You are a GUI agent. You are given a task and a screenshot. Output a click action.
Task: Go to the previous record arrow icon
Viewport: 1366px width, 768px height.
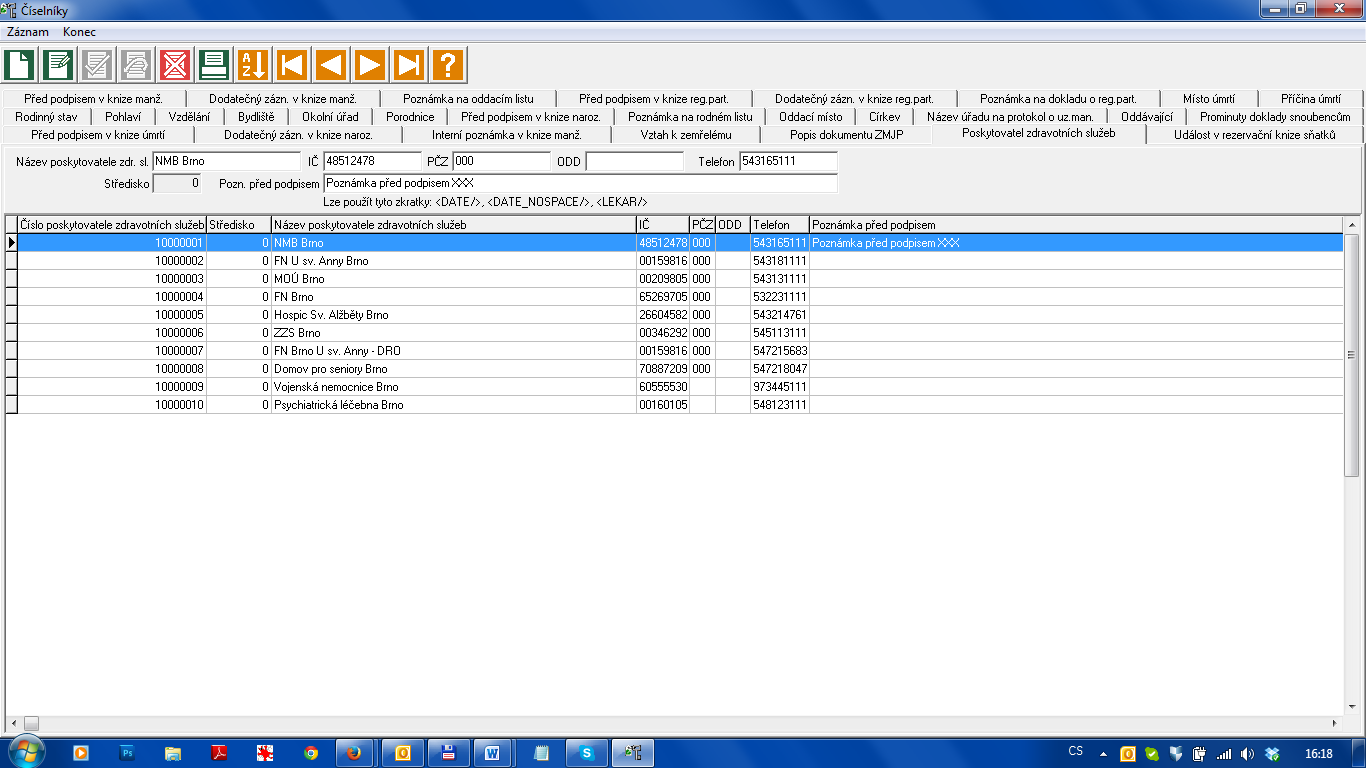click(x=331, y=65)
